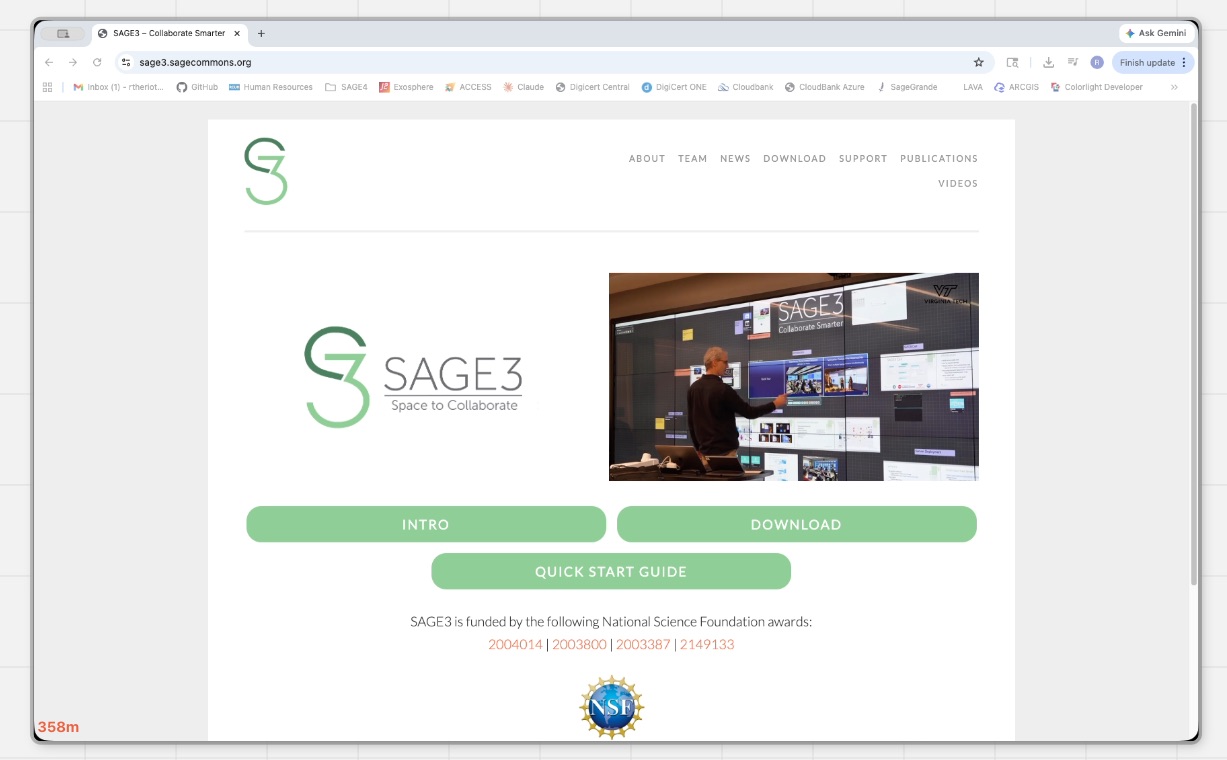Image resolution: width=1227 pixels, height=760 pixels.
Task: Open the Inbox Gmail bookmark
Action: (x=119, y=87)
